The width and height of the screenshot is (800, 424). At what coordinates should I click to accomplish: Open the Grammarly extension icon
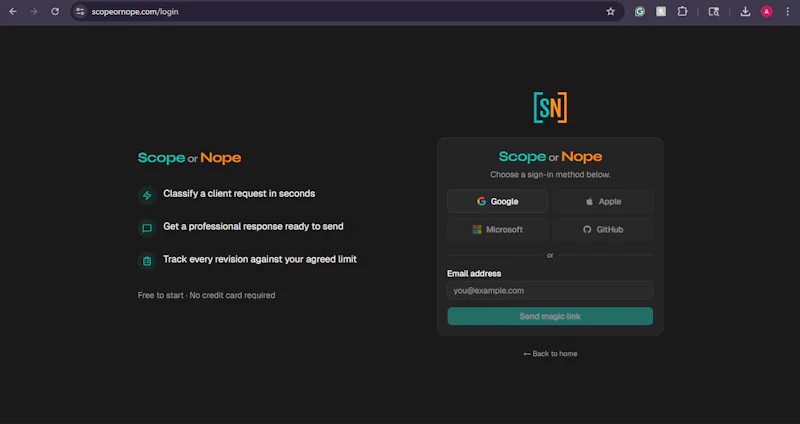[x=640, y=11]
